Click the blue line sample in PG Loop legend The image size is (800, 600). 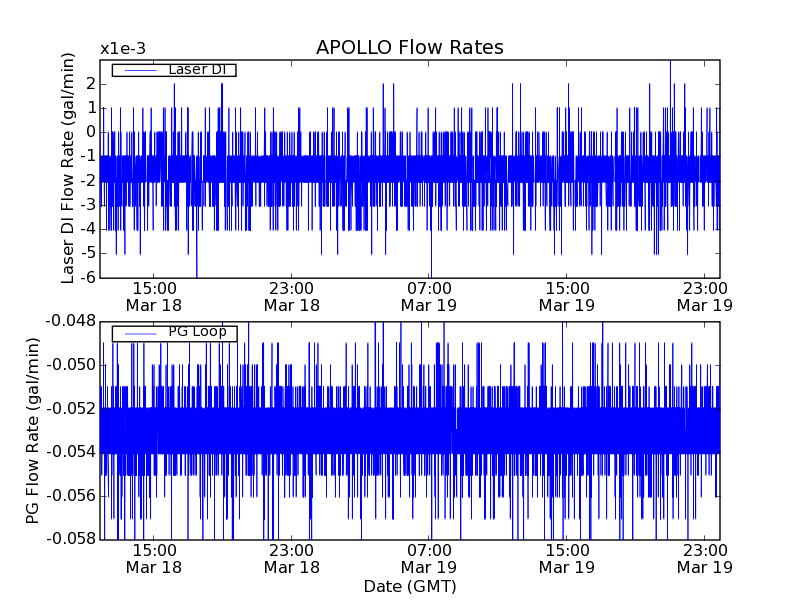coord(139,333)
